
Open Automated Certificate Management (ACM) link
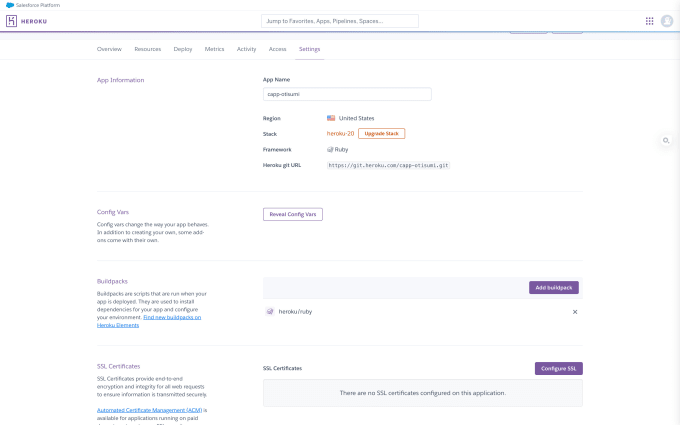(x=149, y=410)
